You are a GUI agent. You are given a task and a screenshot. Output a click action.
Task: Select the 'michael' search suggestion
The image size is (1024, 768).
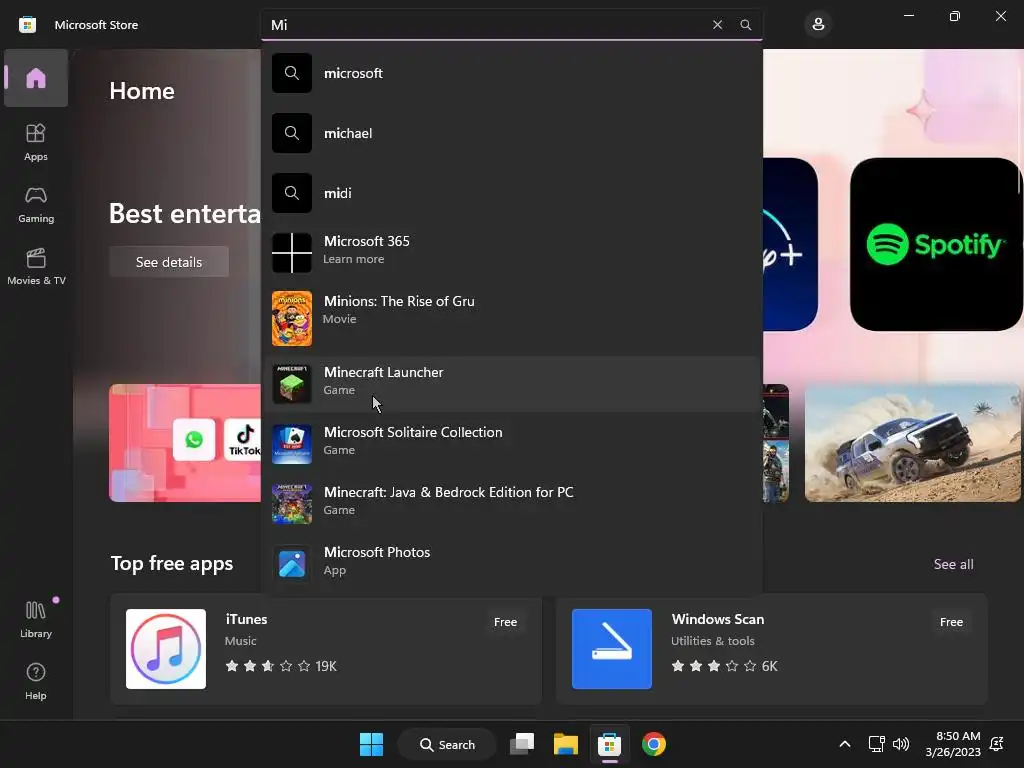point(511,133)
